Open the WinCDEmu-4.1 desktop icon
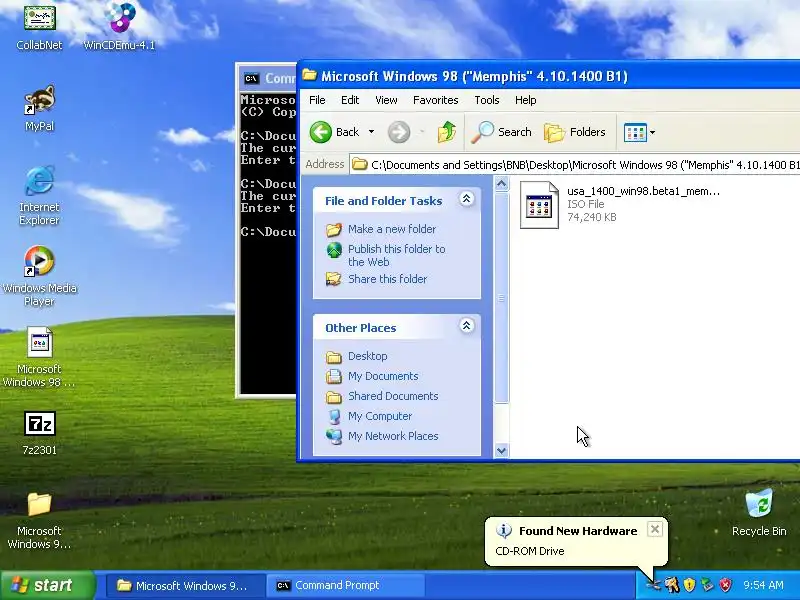This screenshot has height=600, width=800. 119,26
